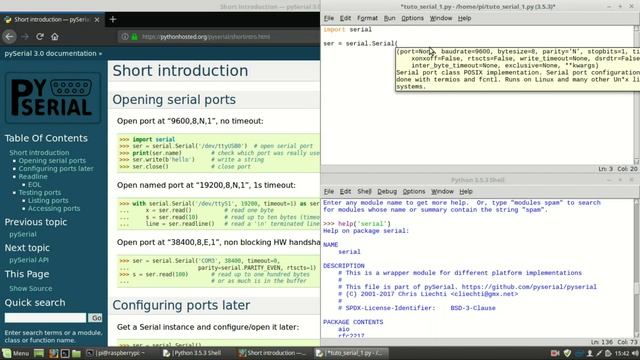
Task: Open File menu in tuto_serial_1.py editor
Action: (329, 18)
